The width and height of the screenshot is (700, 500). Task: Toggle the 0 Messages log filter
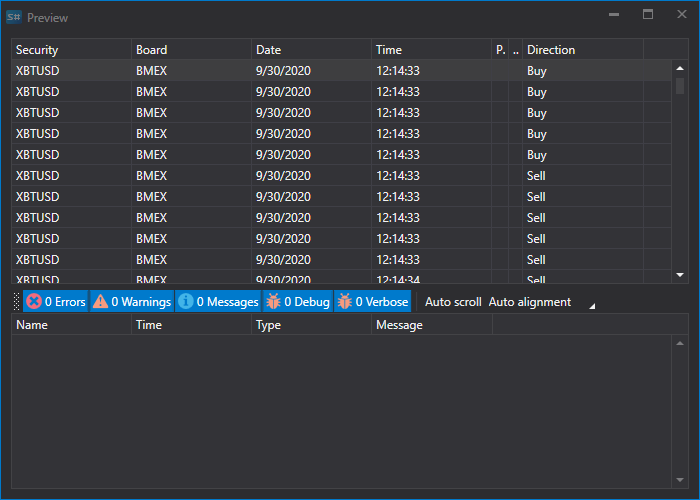(x=218, y=302)
